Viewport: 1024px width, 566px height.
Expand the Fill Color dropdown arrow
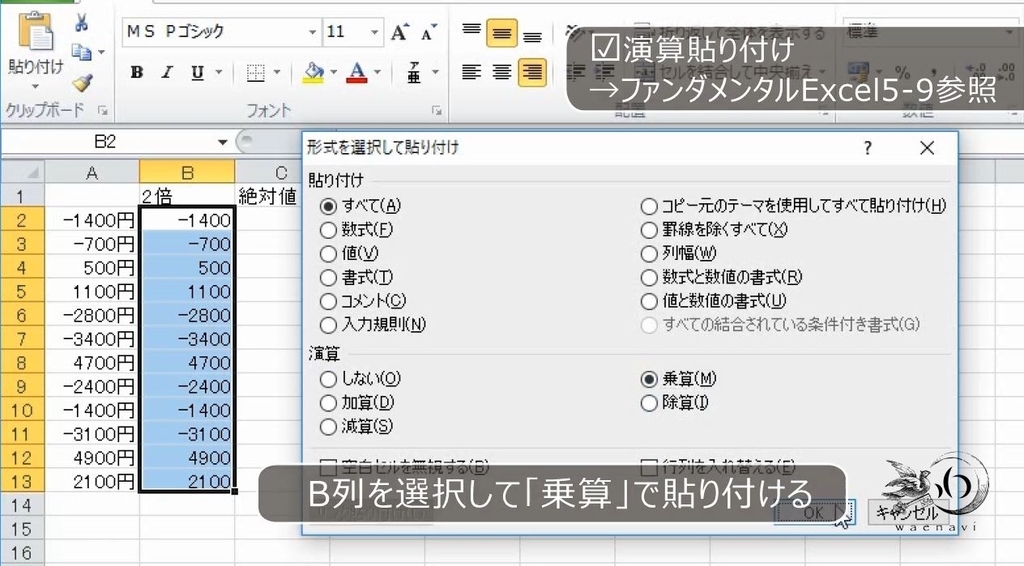(x=333, y=72)
